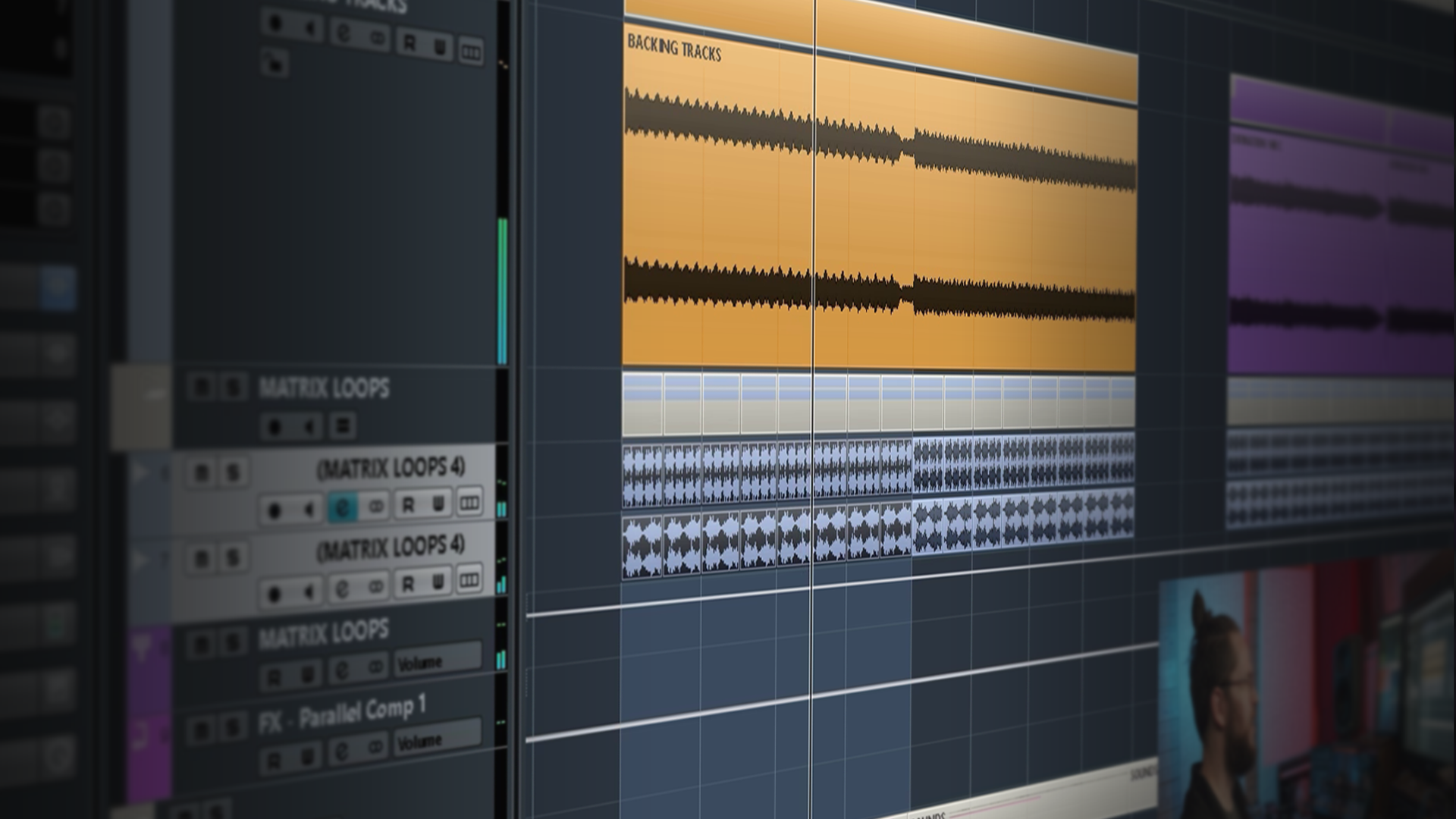Toggle read automation on FX - Parallel Comp 1
This screenshot has width=1456, height=819.
tap(275, 760)
